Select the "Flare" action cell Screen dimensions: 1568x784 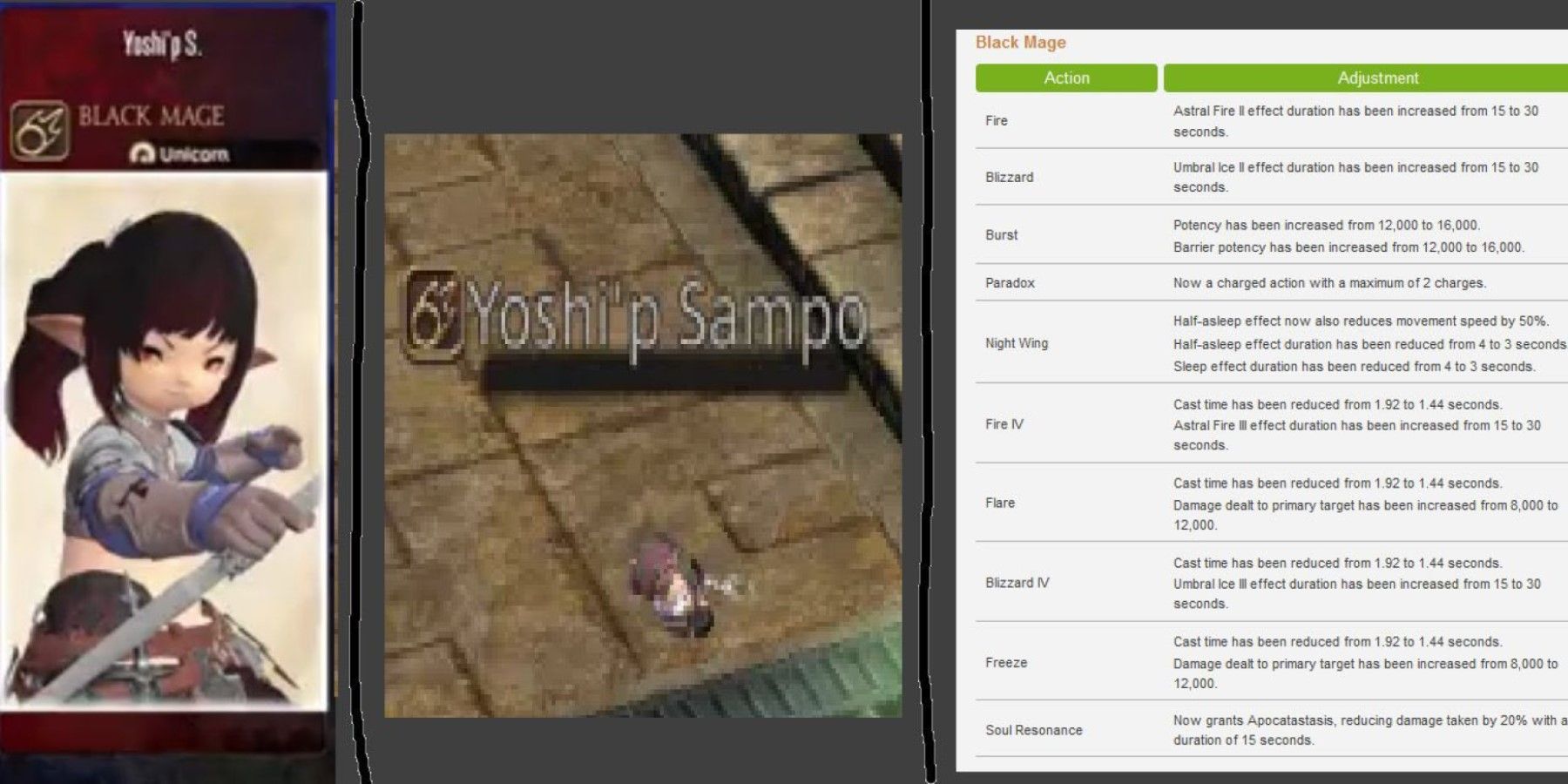(1000, 503)
